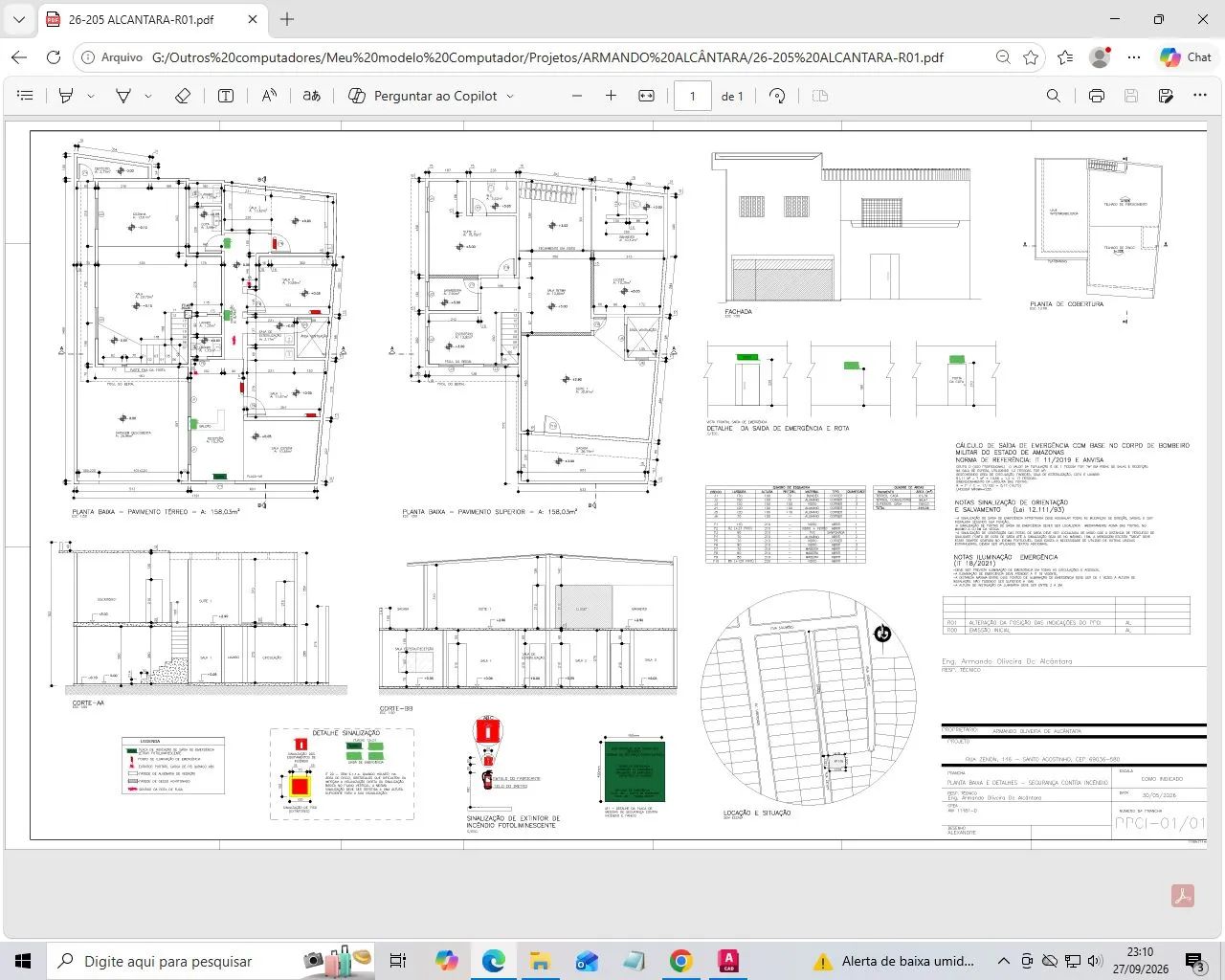Toggle fit to width view
The width and height of the screenshot is (1225, 980).
(x=646, y=96)
